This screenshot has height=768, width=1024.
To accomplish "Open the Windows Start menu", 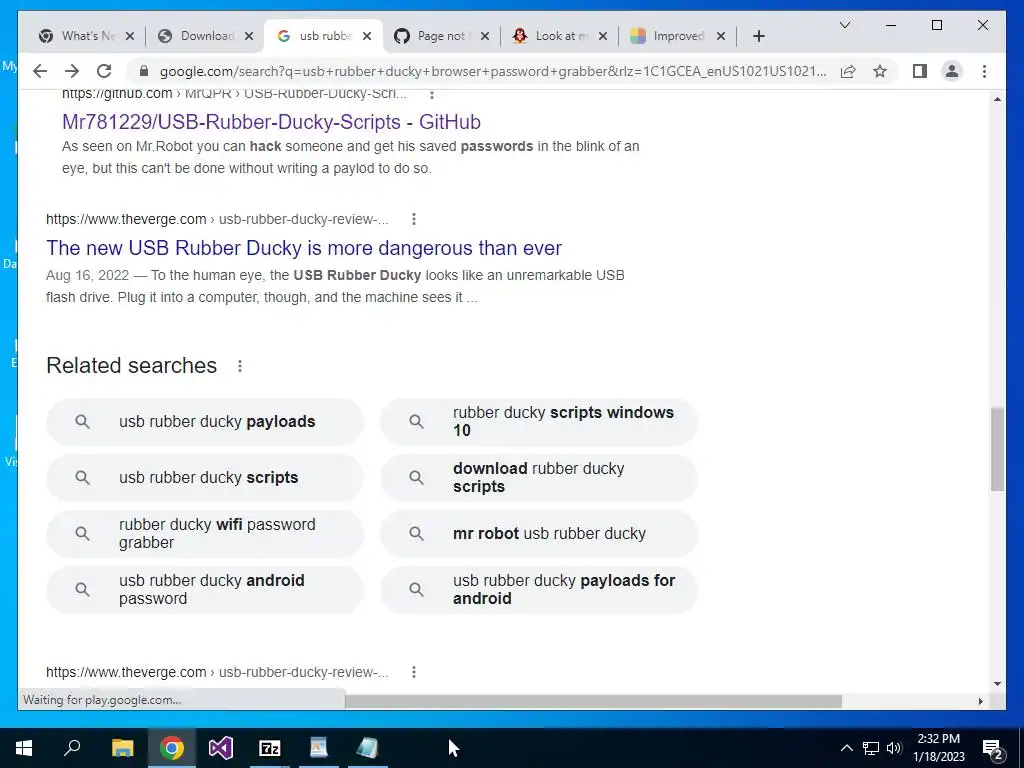I will click(24, 748).
